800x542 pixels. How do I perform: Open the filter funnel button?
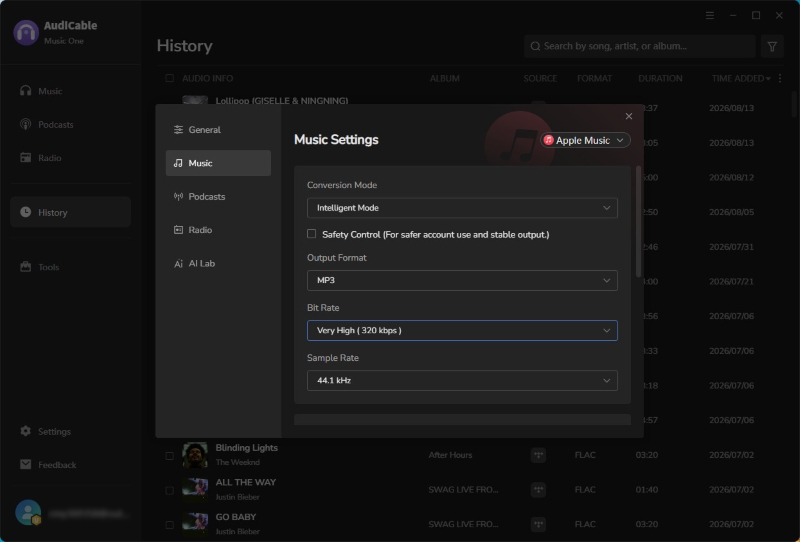[x=772, y=46]
